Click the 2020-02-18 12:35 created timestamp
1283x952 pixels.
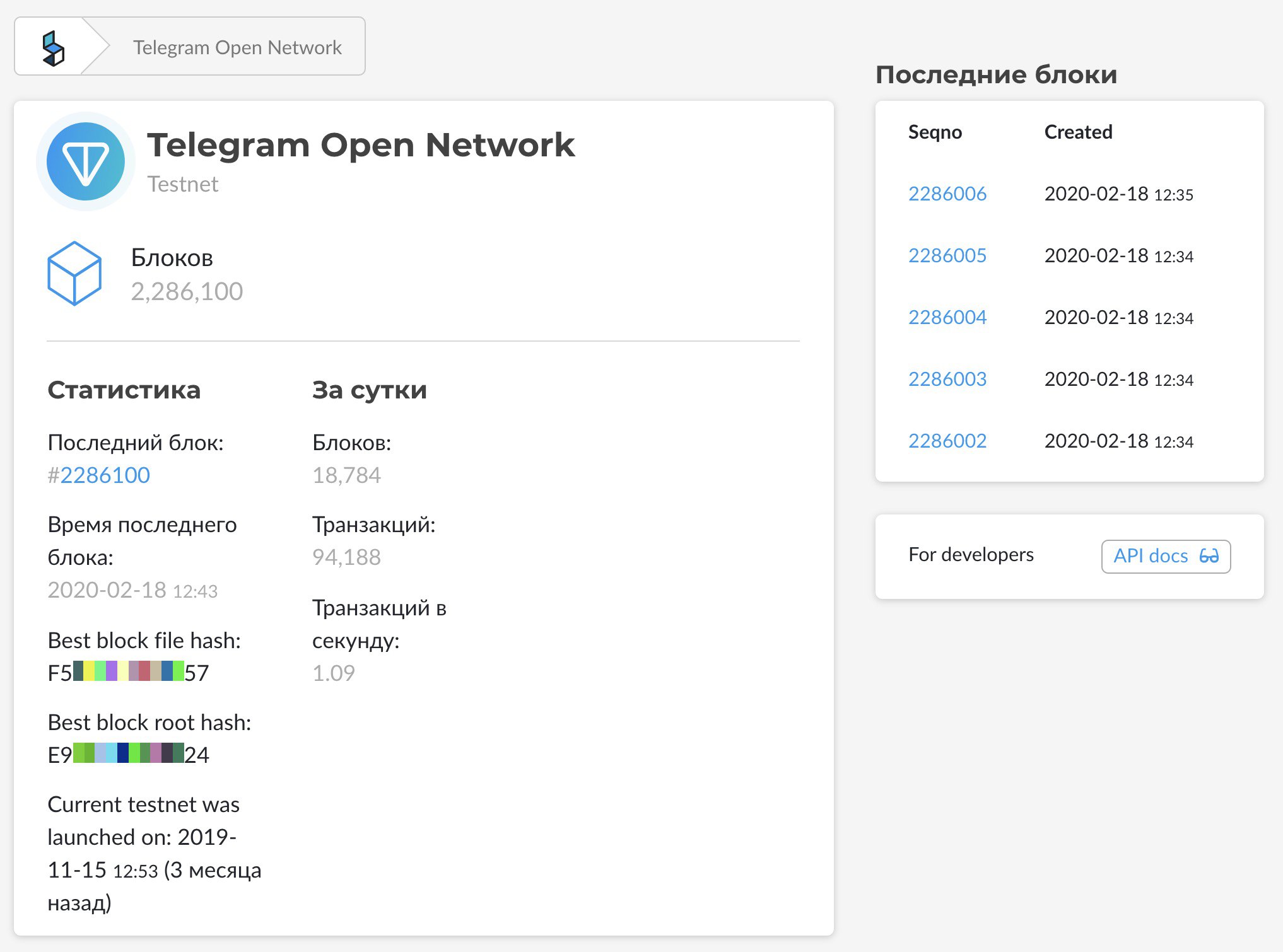(1118, 194)
